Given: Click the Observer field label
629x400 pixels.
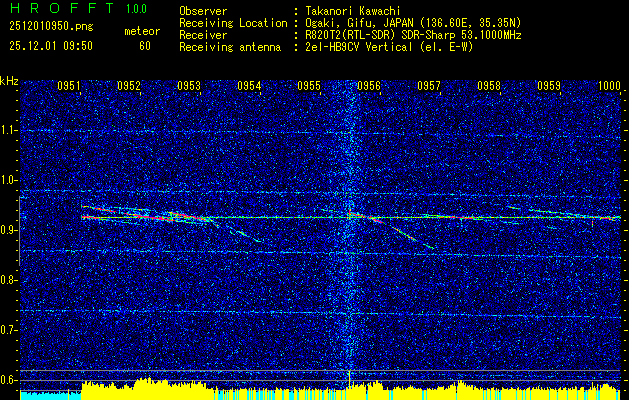Looking at the screenshot, I should coord(203,11).
